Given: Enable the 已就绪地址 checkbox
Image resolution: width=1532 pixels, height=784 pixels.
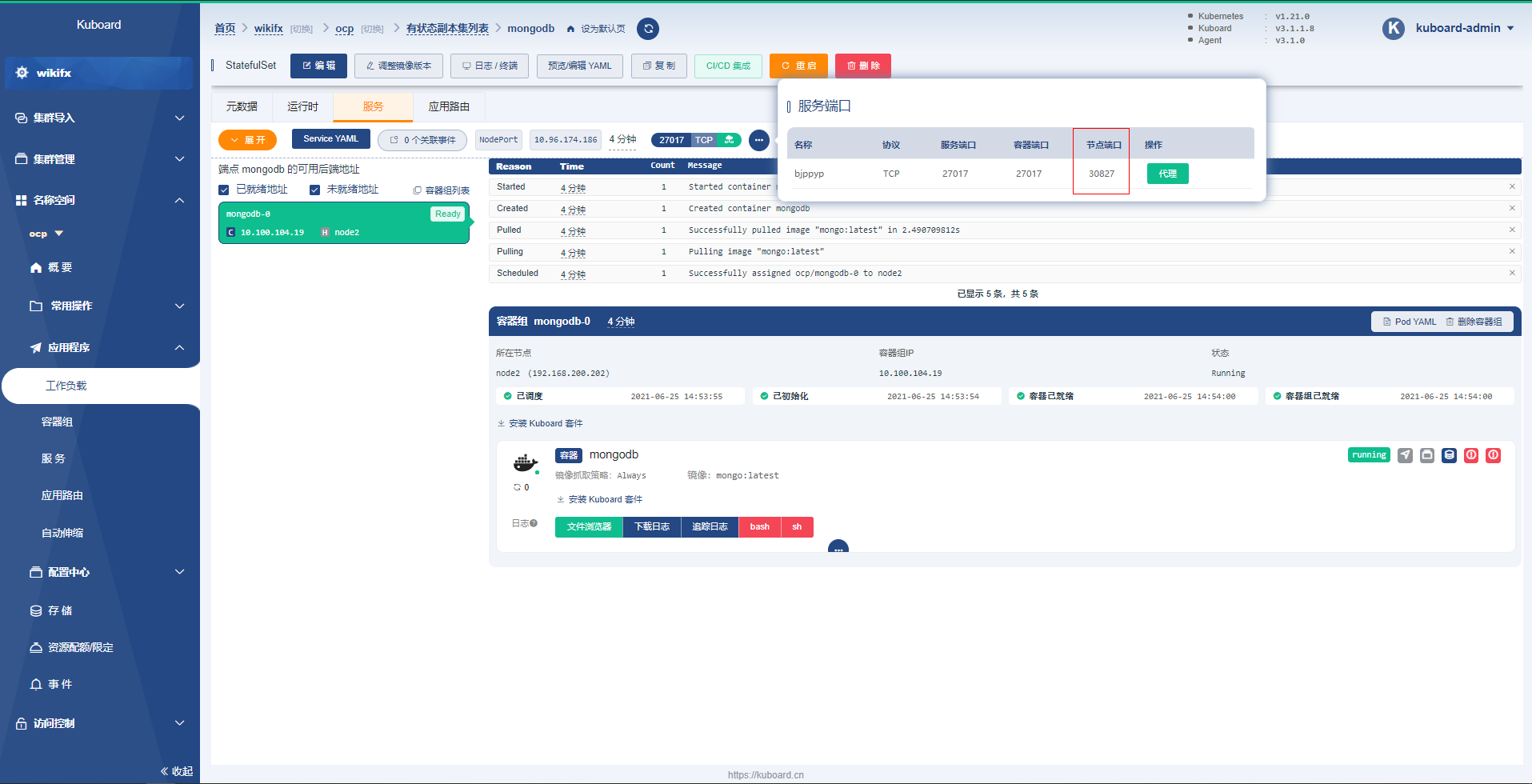Looking at the screenshot, I should (224, 190).
